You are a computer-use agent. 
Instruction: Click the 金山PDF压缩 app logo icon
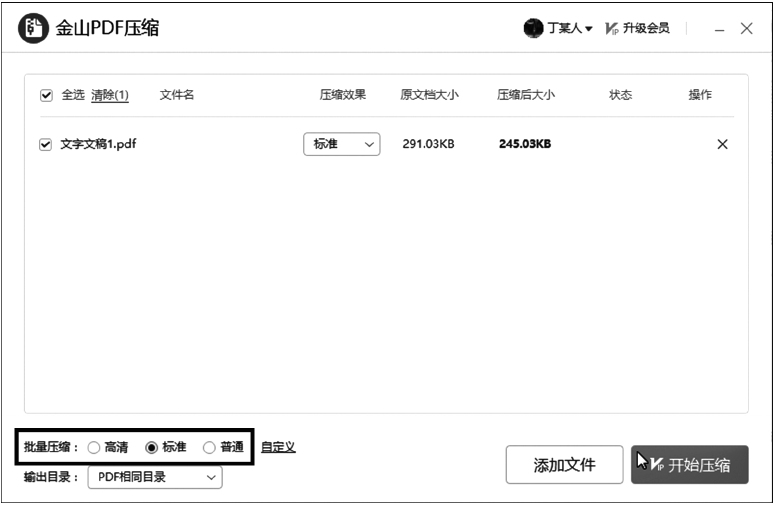tap(33, 28)
